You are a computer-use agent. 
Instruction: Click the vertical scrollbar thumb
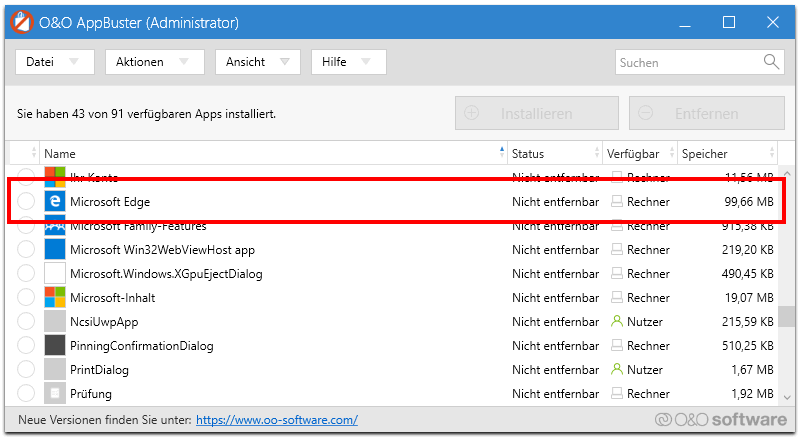pyautogui.click(x=787, y=316)
